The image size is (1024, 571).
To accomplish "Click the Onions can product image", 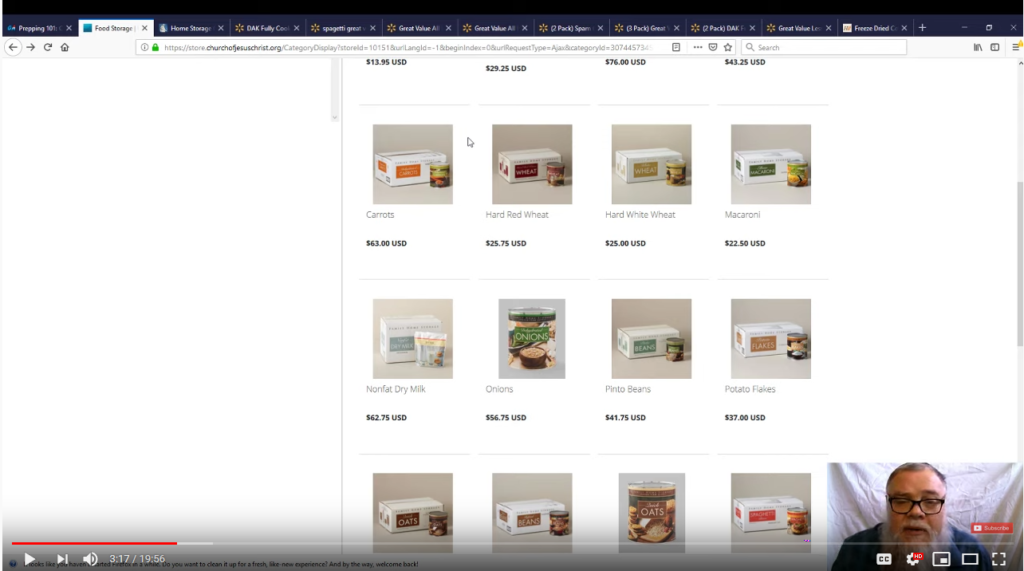I will (531, 338).
